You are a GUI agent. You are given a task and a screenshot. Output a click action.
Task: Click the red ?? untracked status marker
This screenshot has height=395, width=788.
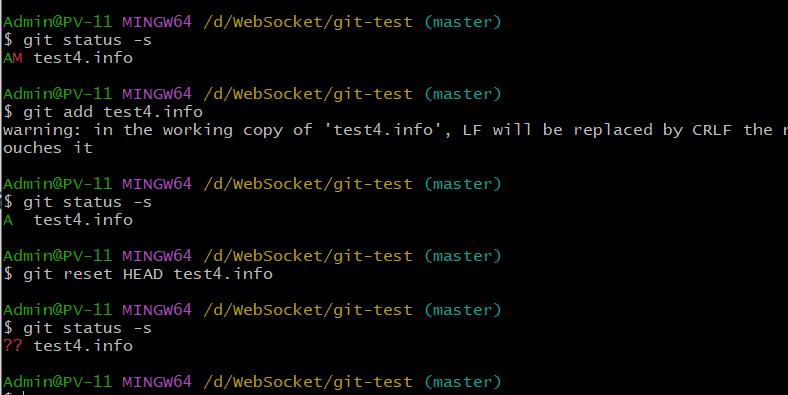click(x=13, y=346)
